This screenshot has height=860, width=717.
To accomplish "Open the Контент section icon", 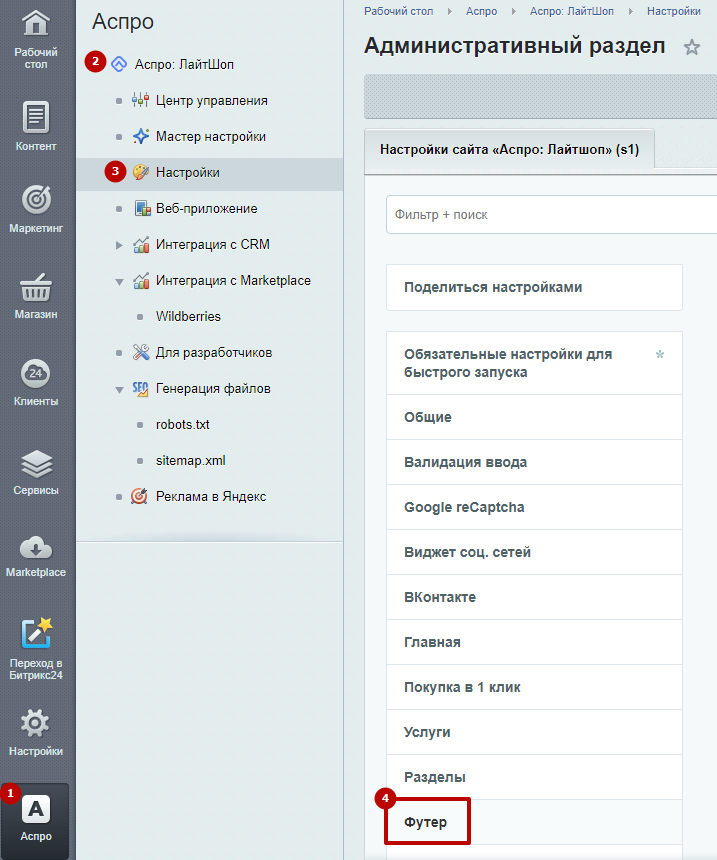I will point(36,117).
